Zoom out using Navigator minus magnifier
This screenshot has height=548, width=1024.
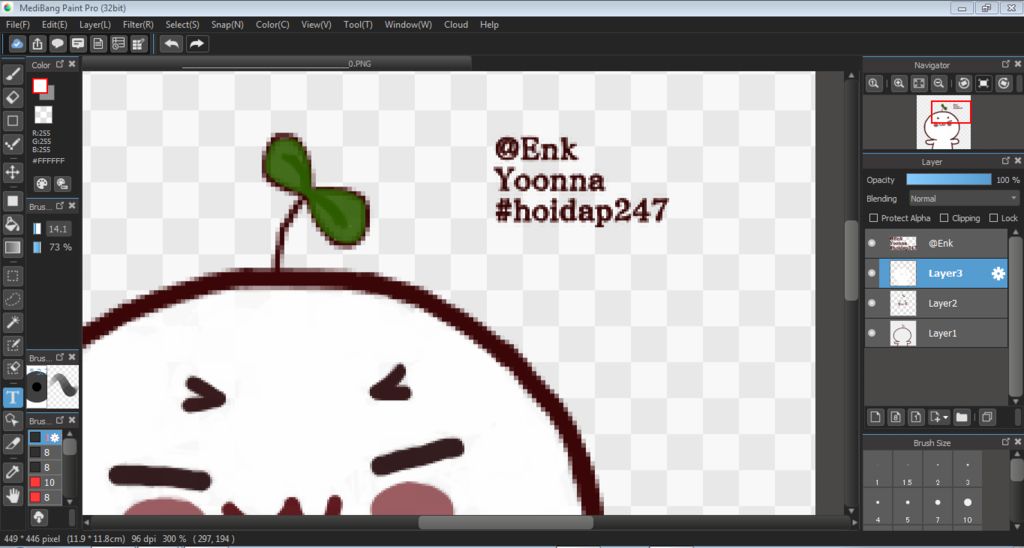coord(939,83)
